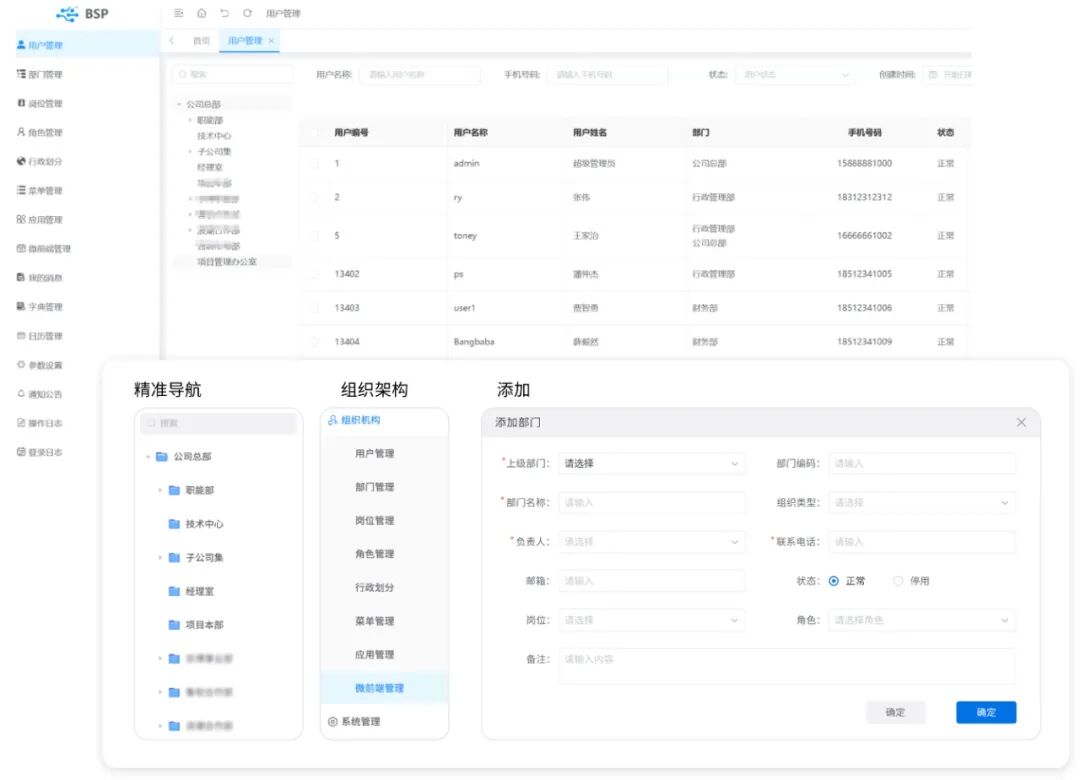The width and height of the screenshot is (1080, 780).
Task: Open the 组织类型 dropdown in the dialog
Action: (920, 503)
